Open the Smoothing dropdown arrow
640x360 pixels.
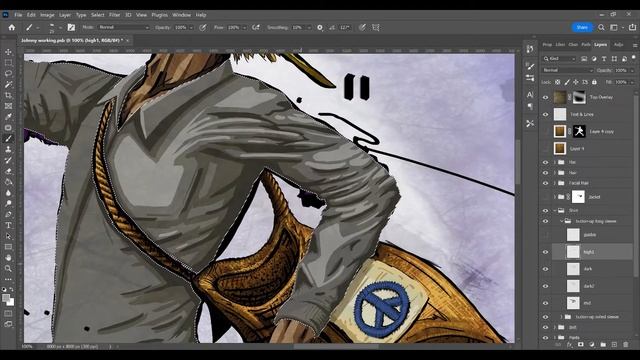[x=309, y=28]
